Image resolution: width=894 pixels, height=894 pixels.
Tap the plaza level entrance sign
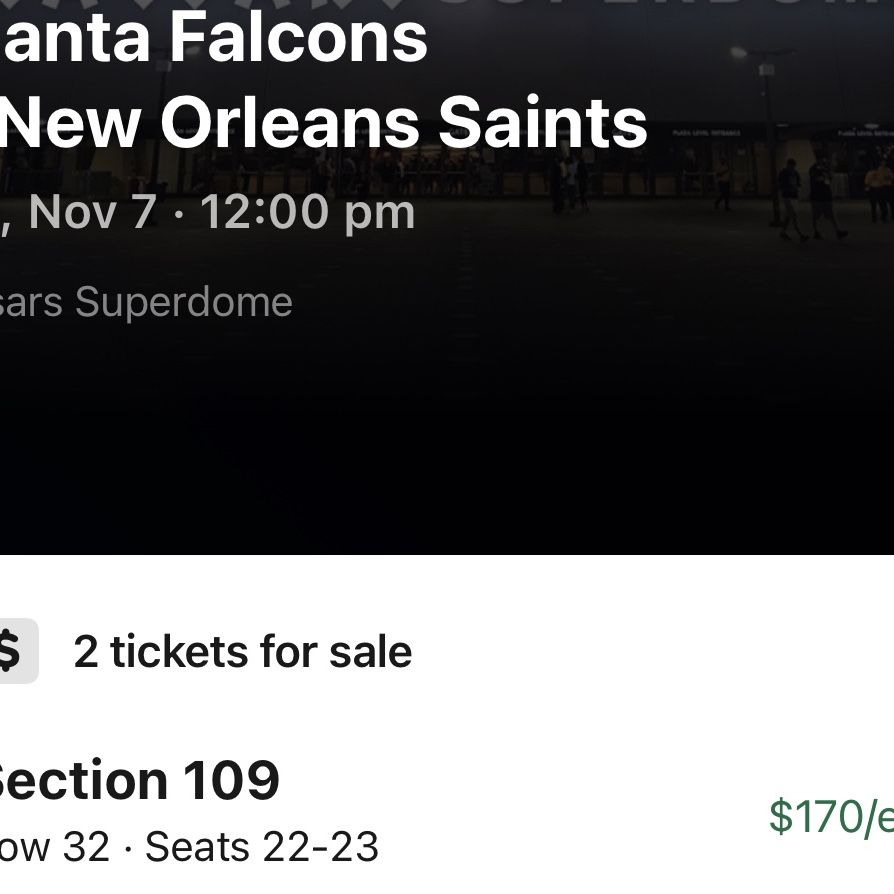coord(706,133)
